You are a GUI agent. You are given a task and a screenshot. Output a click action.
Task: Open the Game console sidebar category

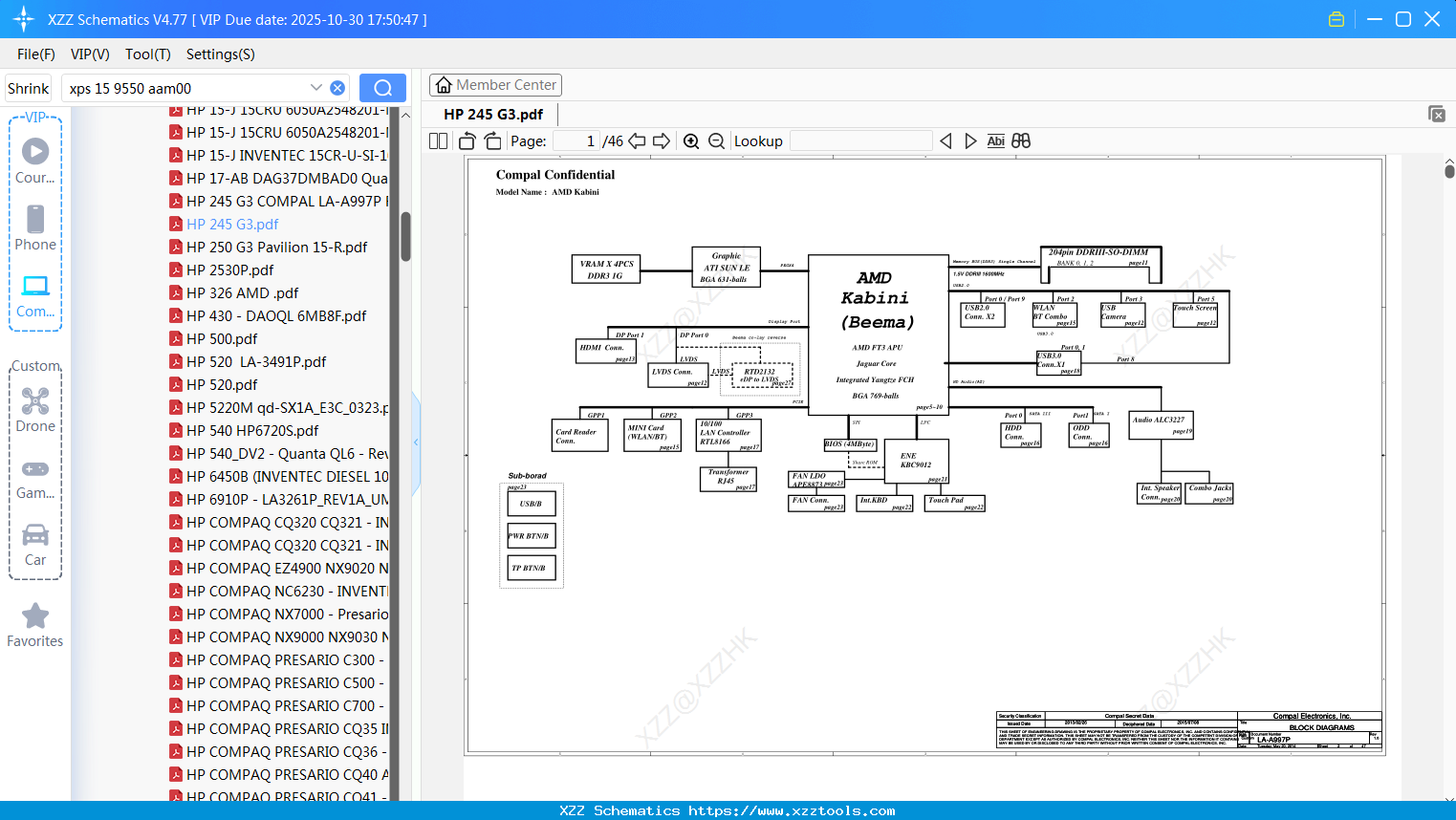point(35,478)
